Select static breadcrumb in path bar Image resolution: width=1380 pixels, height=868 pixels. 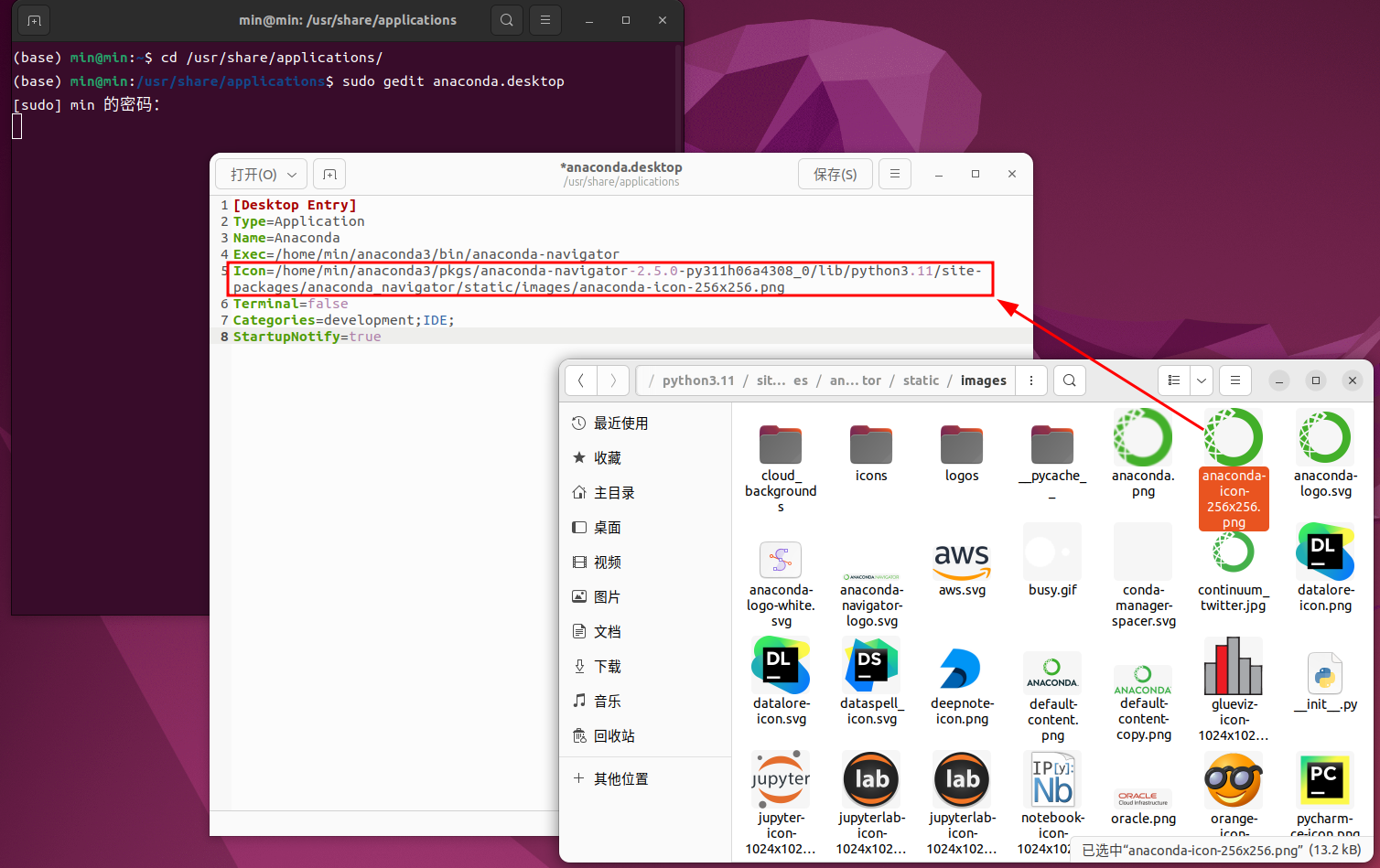(x=921, y=380)
